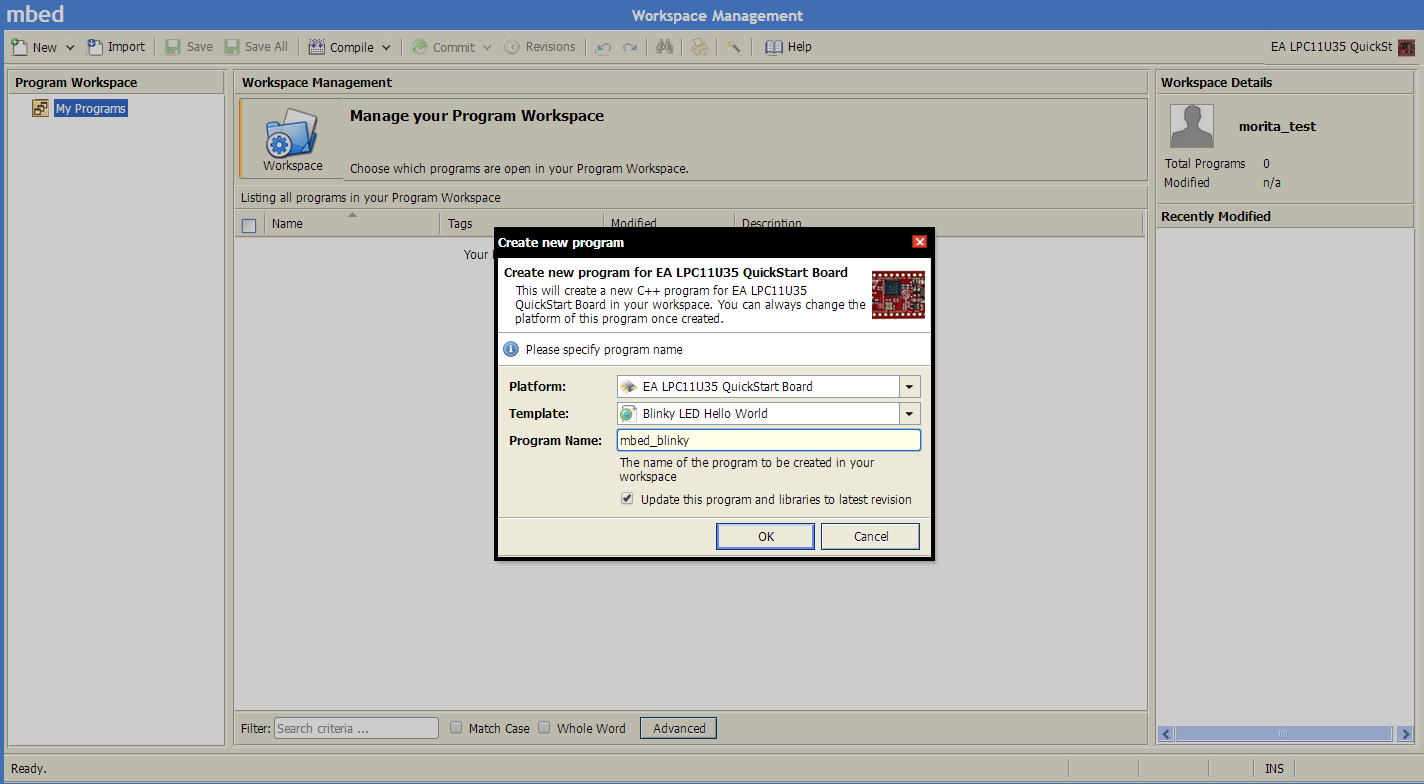Sort by the Name column header
This screenshot has height=784, width=1424.
point(351,224)
